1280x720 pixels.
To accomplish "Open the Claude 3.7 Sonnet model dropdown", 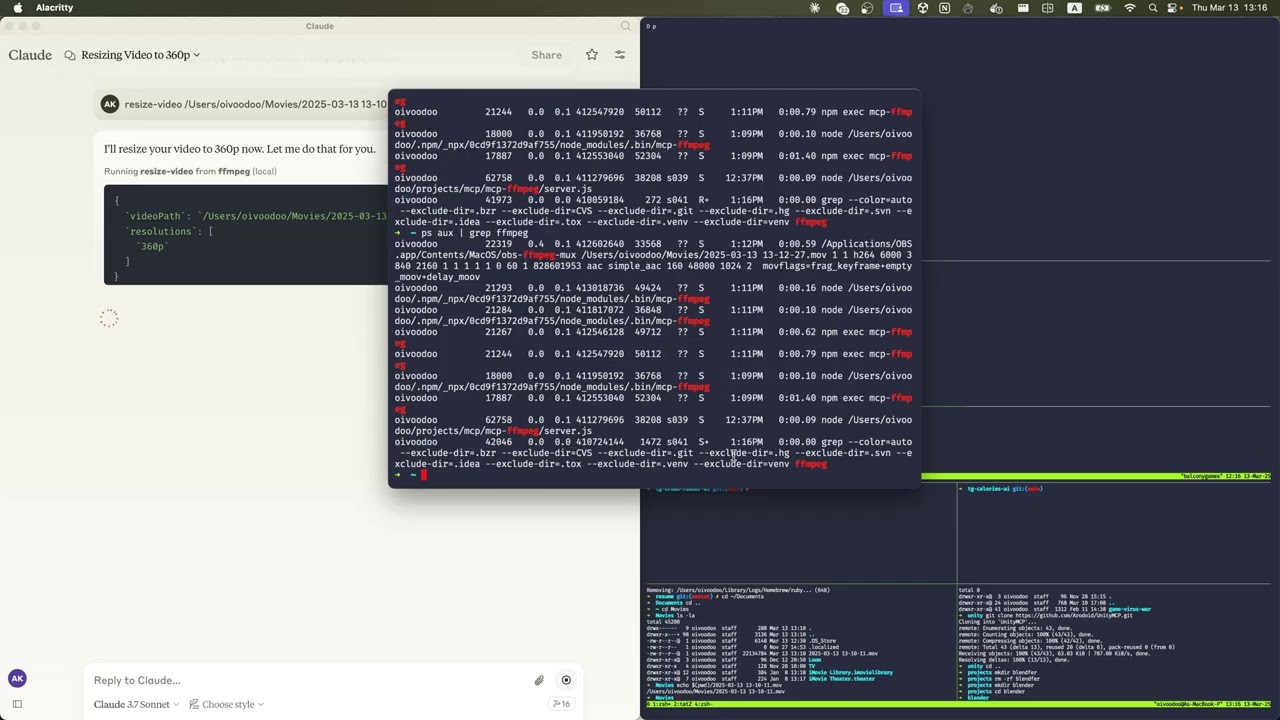I will coord(137,704).
